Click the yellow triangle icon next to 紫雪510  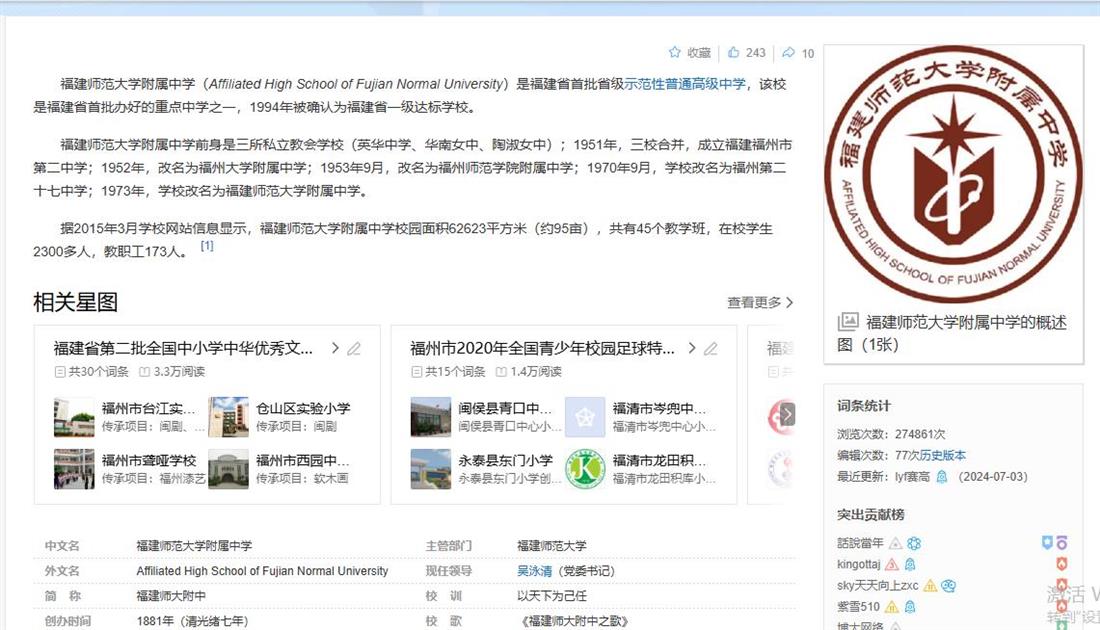892,607
